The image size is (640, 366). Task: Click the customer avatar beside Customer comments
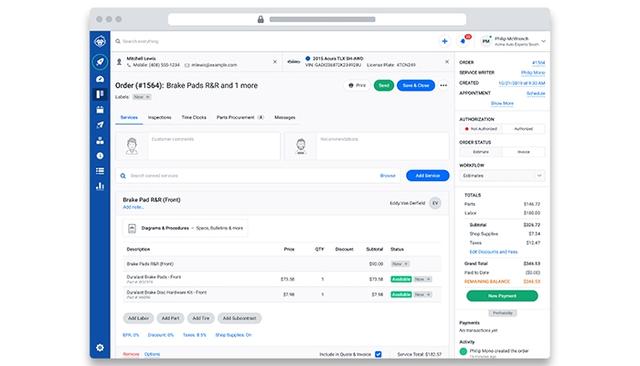point(131,146)
